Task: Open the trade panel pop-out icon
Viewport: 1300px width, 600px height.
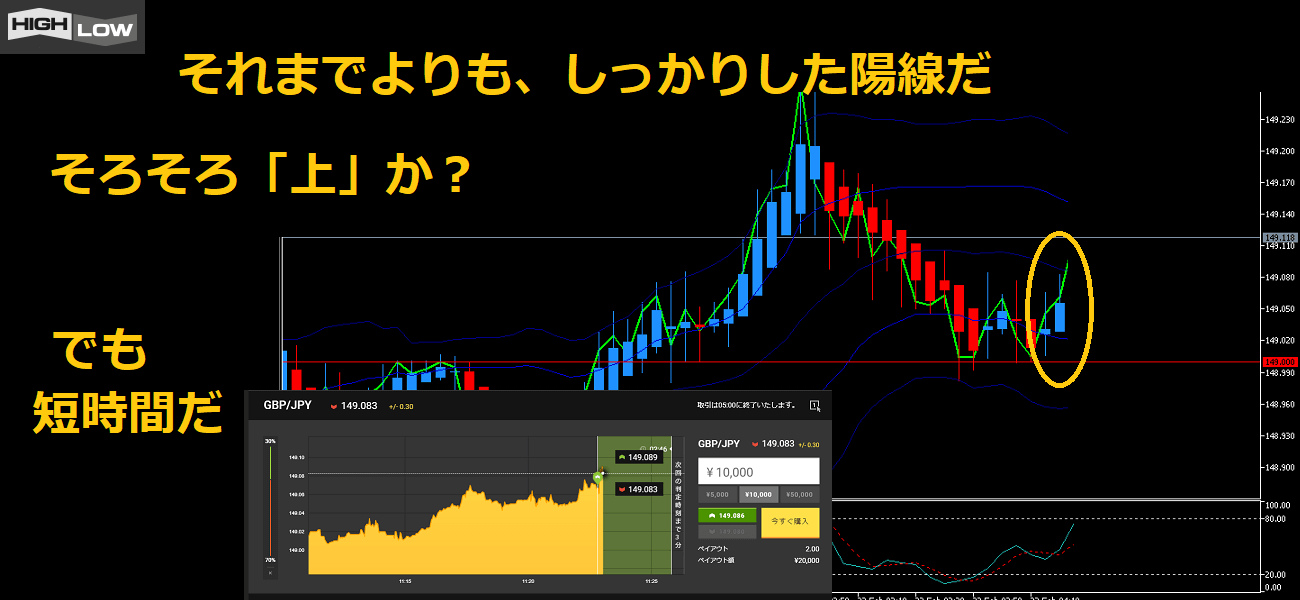Action: click(x=815, y=406)
